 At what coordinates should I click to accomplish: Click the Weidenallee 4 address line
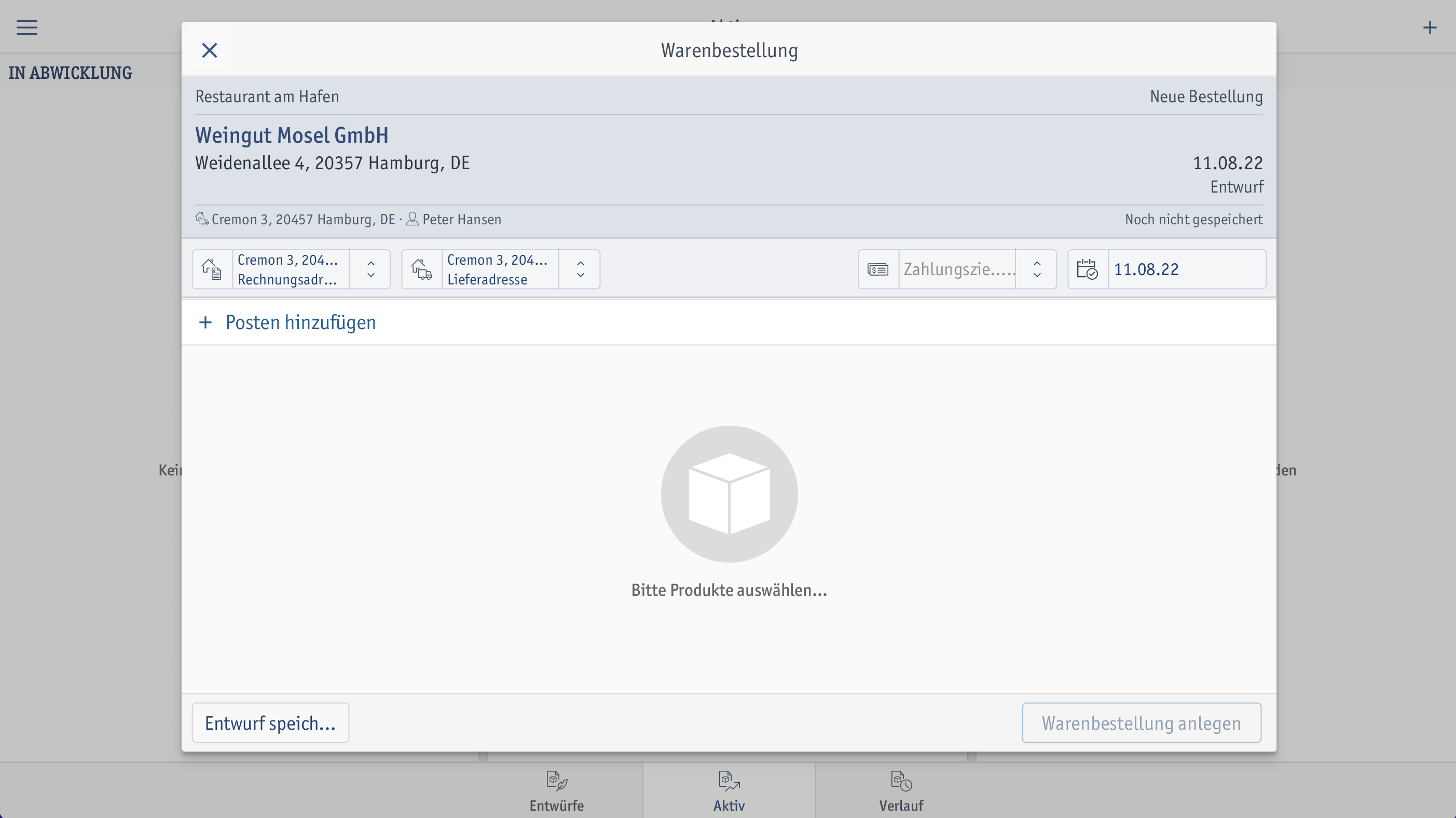[x=332, y=163]
